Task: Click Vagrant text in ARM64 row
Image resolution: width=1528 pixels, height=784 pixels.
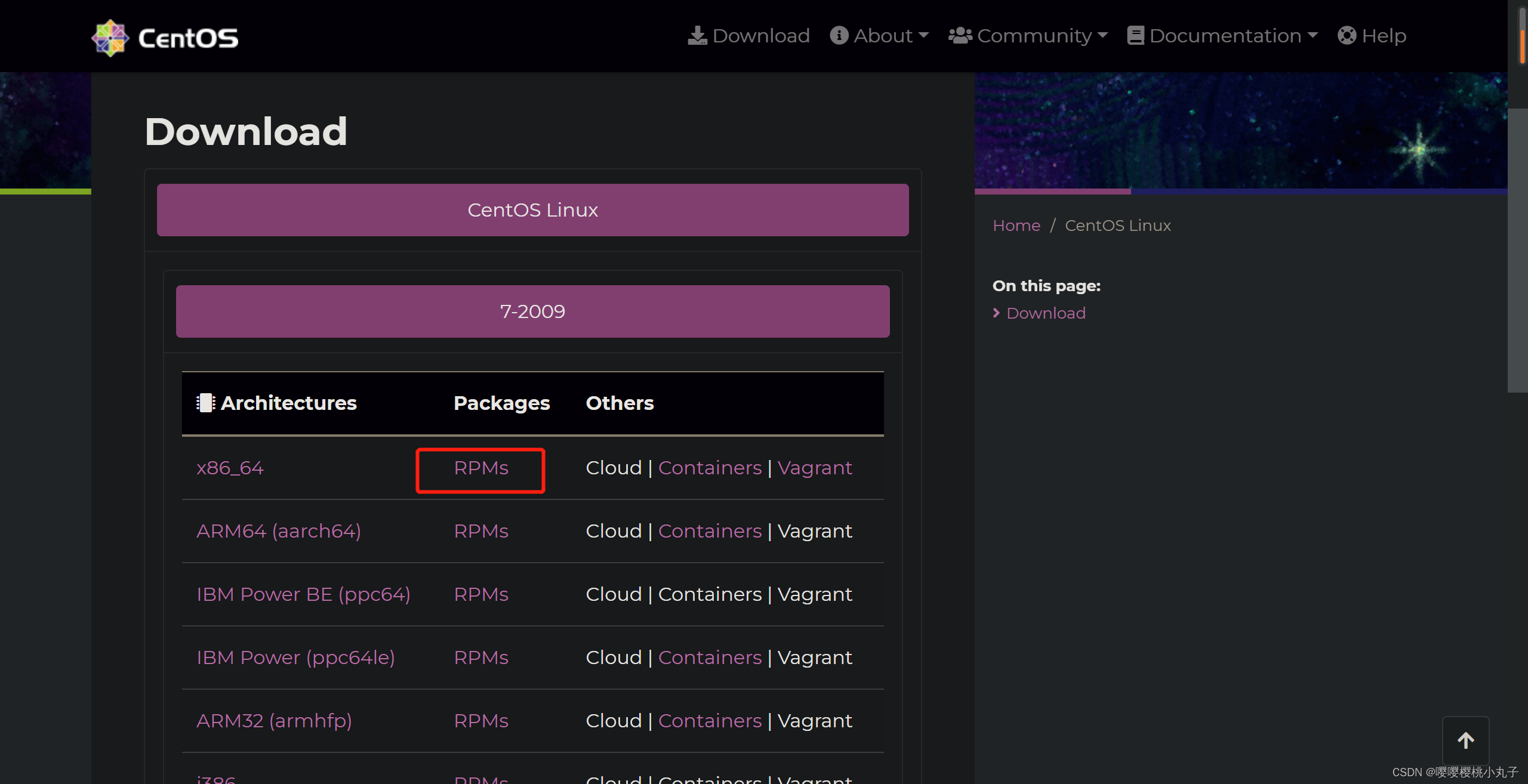Action: tap(815, 531)
